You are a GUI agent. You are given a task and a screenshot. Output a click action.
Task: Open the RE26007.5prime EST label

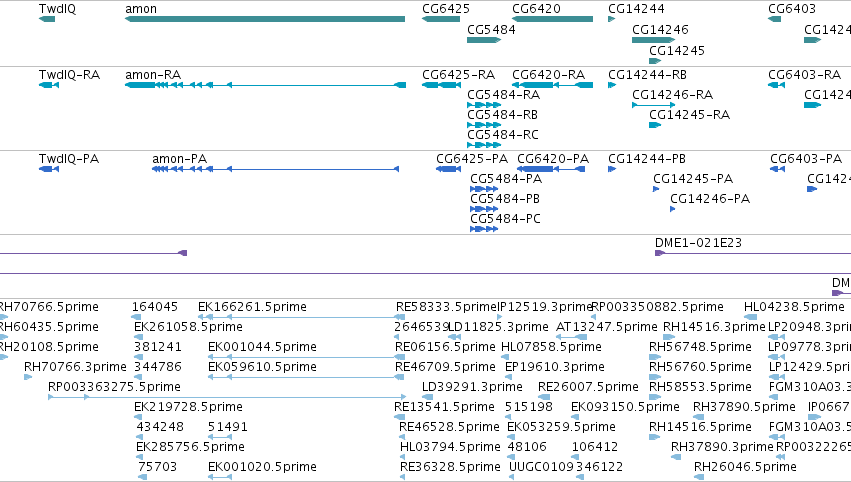click(588, 387)
